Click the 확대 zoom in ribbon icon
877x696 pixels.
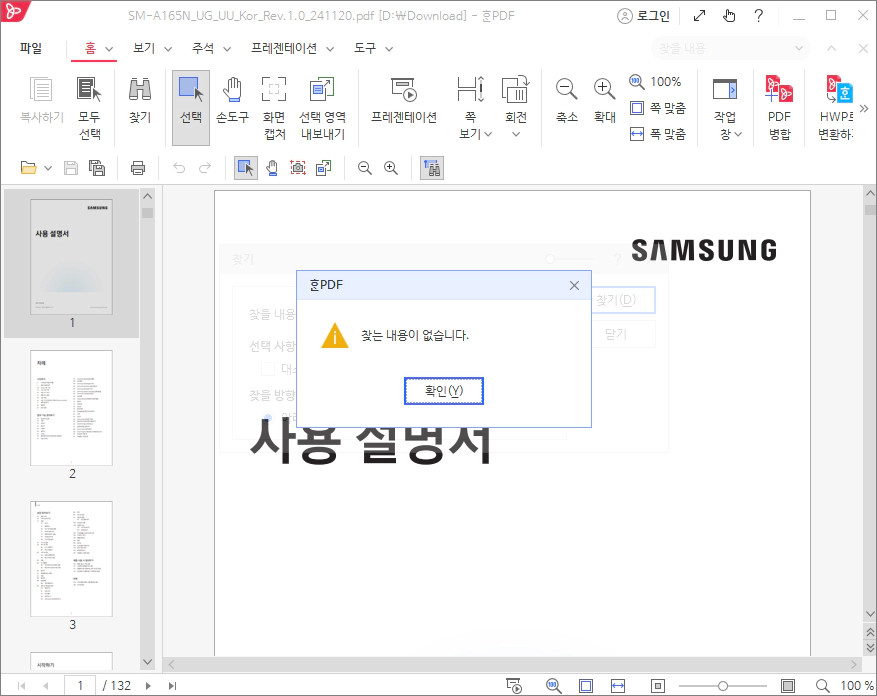[605, 101]
